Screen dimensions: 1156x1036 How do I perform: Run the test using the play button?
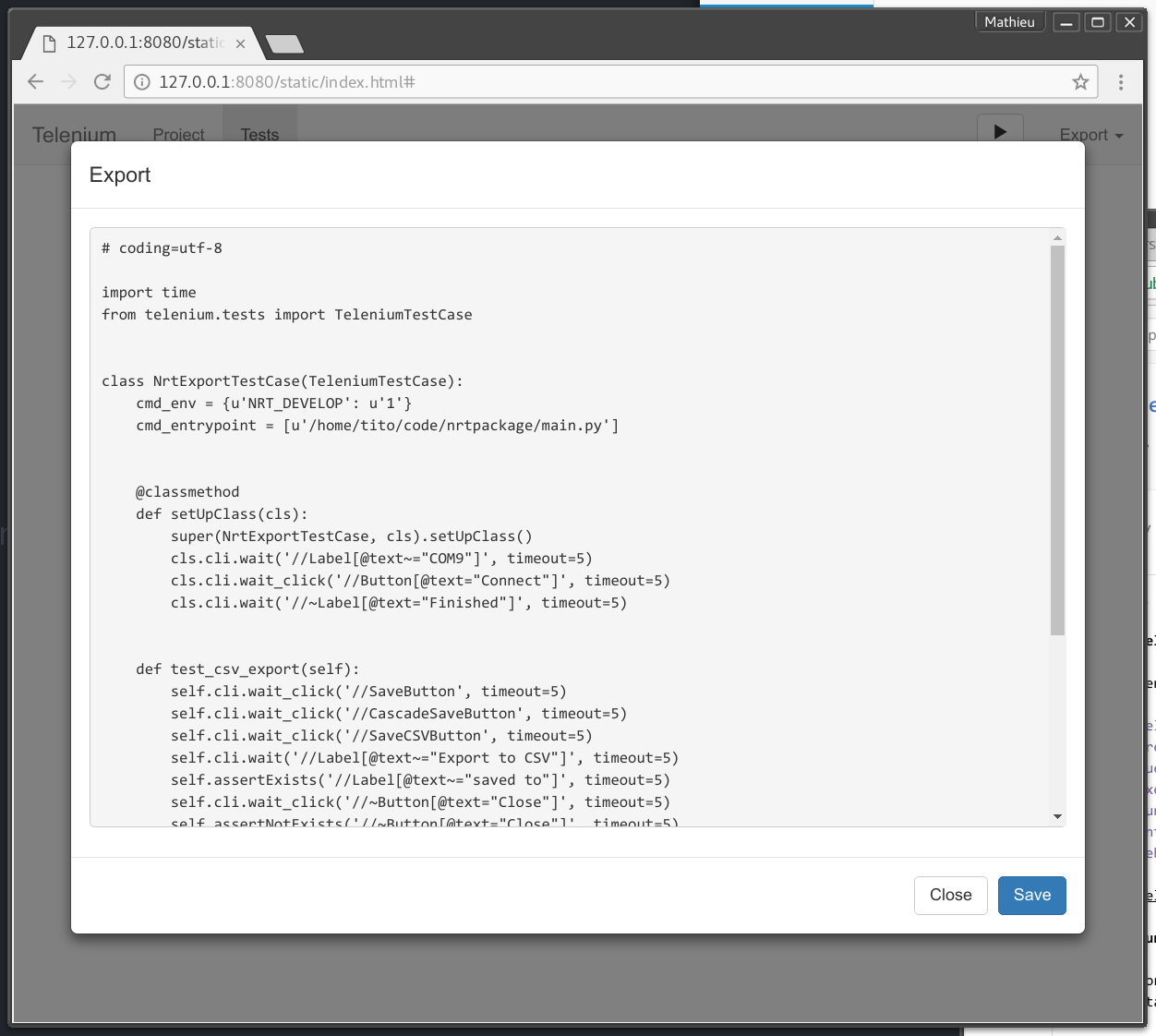(x=1000, y=132)
